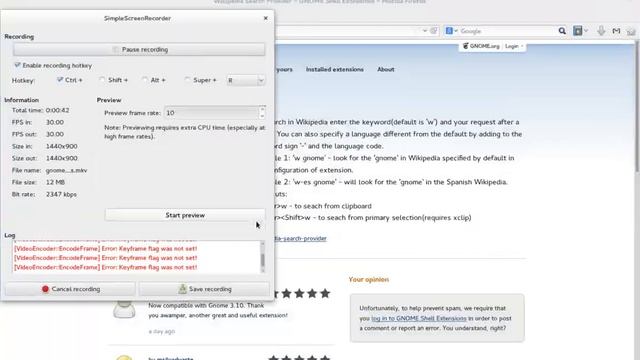Open the Firefox URL bar history dropdown arrow

tap(425, 31)
